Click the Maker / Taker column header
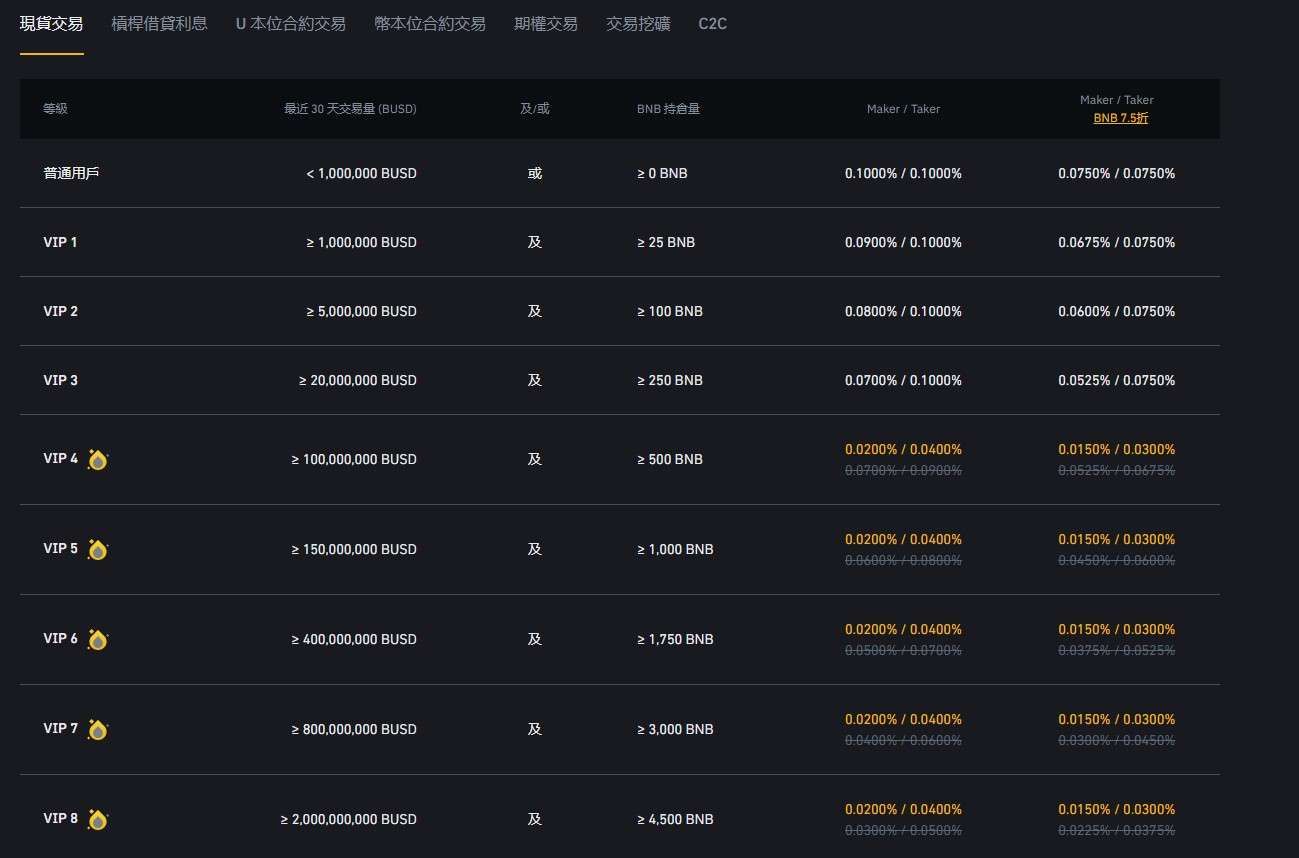Screen dimensions: 1299x858 pos(903,109)
